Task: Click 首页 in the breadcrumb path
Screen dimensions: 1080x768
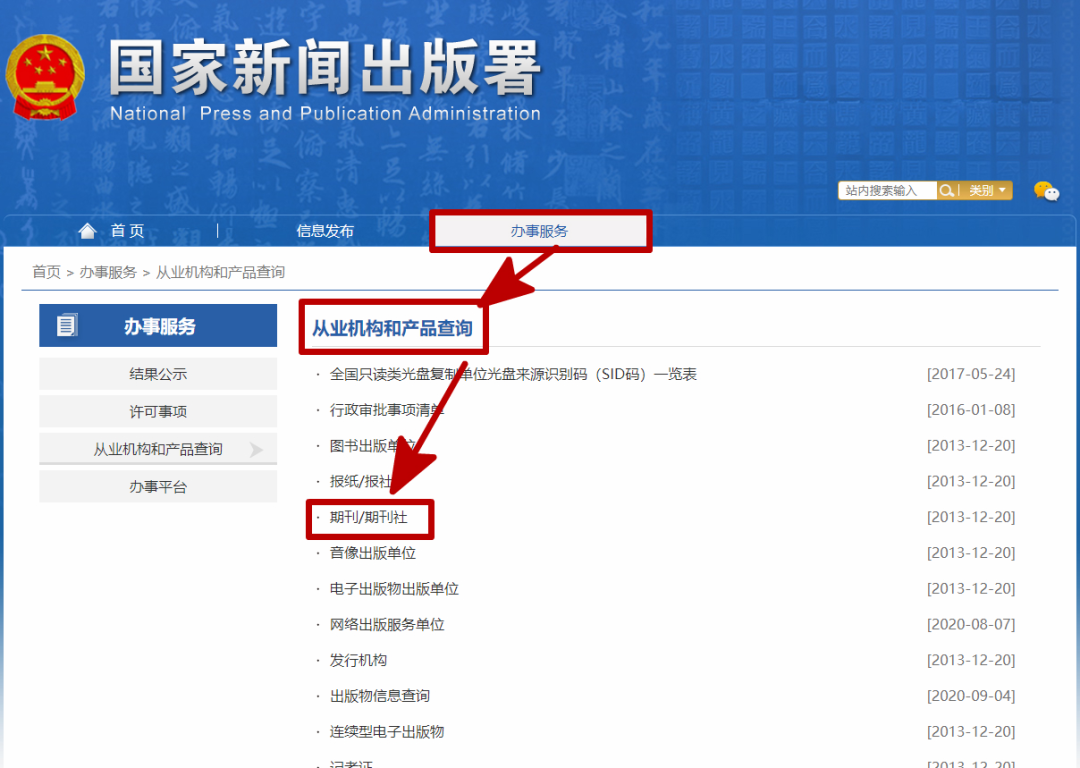Action: point(46,272)
